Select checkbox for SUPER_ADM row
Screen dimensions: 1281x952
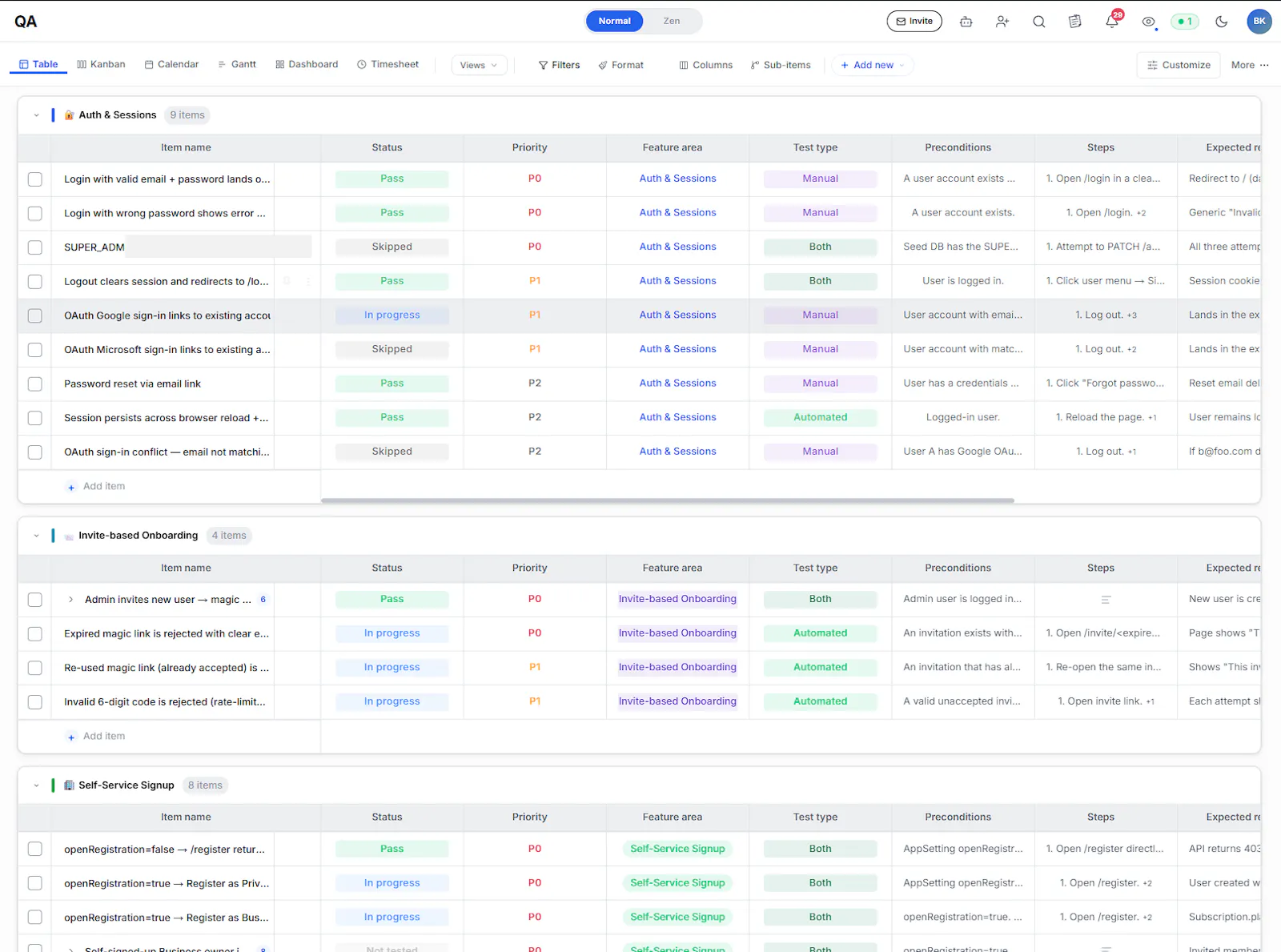35,247
